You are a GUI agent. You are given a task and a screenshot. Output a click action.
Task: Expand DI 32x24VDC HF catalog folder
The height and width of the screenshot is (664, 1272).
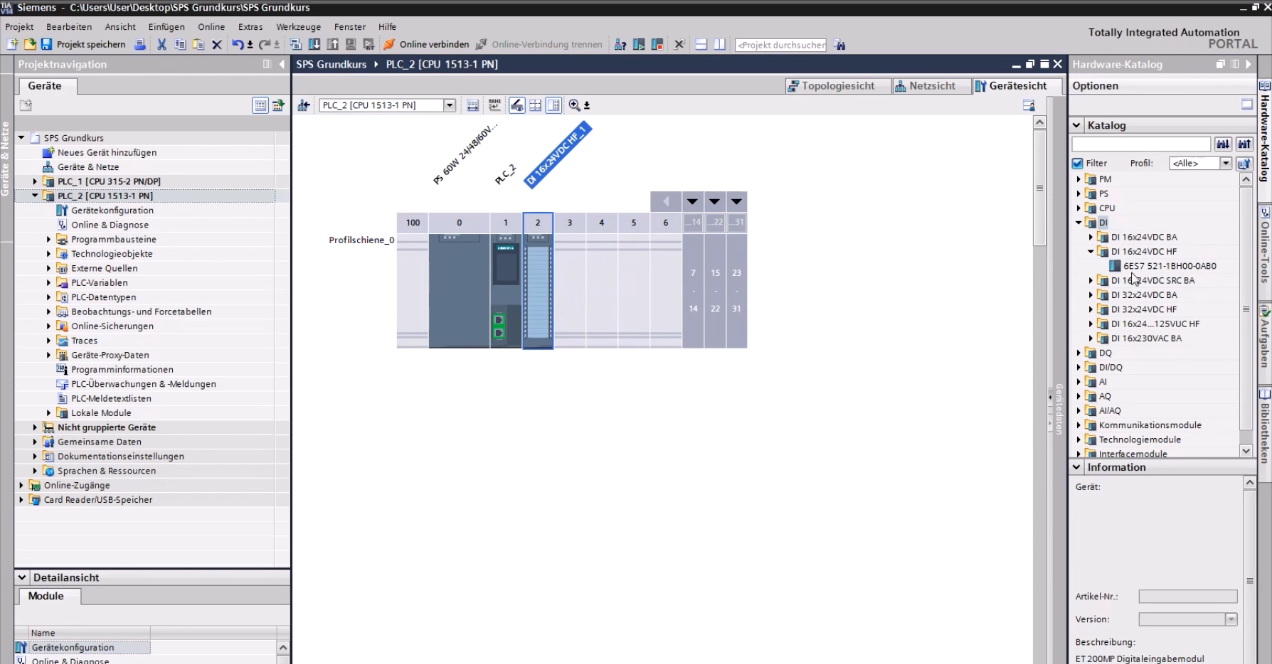(x=1091, y=310)
